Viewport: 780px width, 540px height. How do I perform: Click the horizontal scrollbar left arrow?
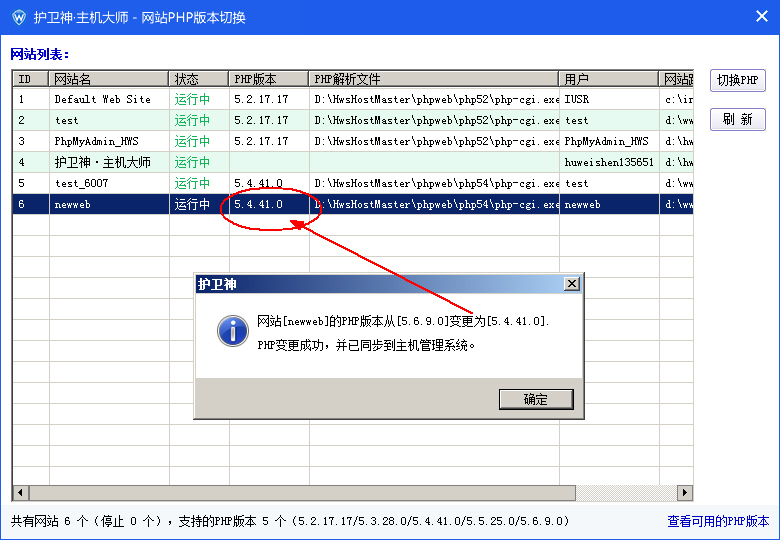pyautogui.click(x=20, y=493)
